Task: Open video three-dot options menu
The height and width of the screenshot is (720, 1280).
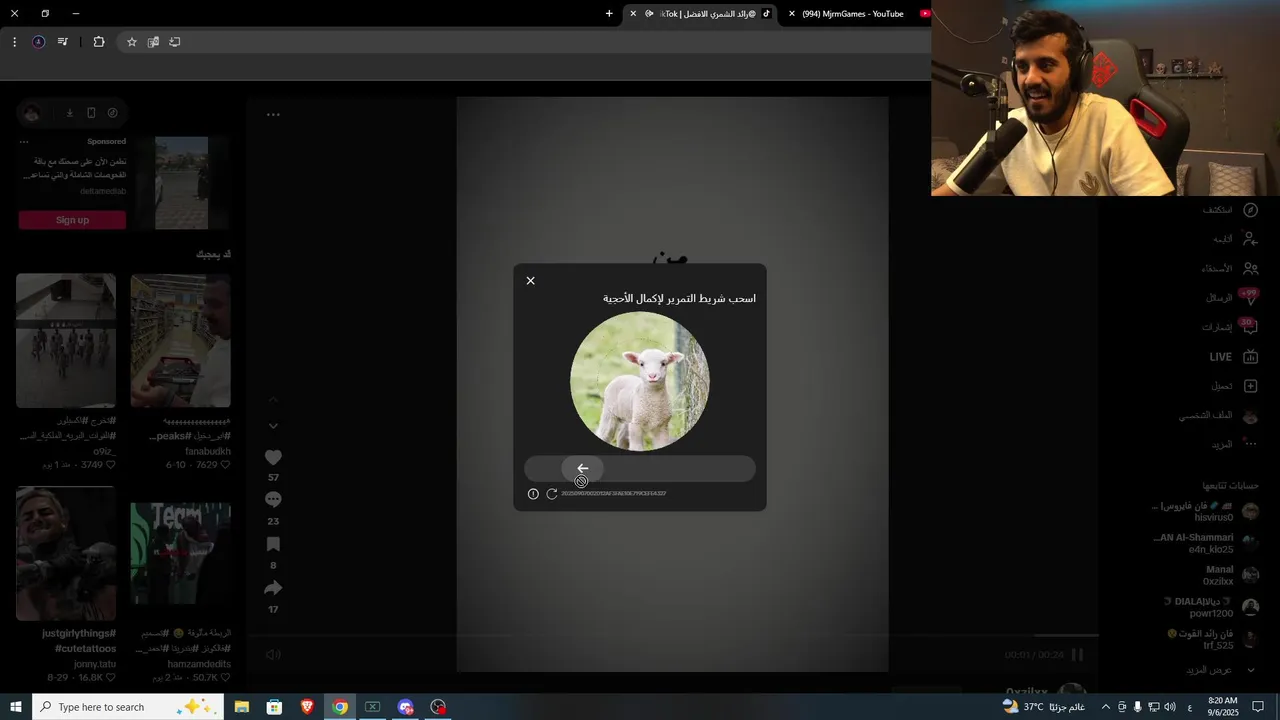Action: click(x=273, y=115)
